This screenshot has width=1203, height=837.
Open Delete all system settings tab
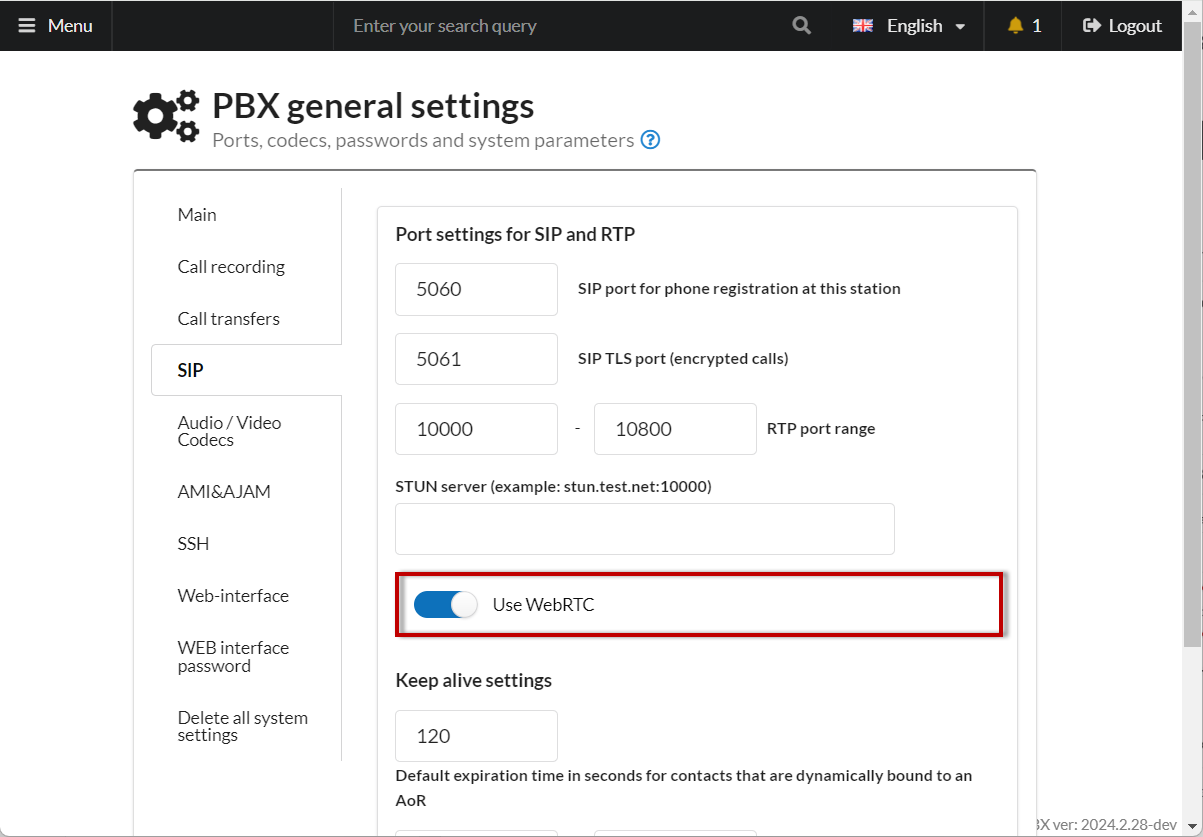242,726
